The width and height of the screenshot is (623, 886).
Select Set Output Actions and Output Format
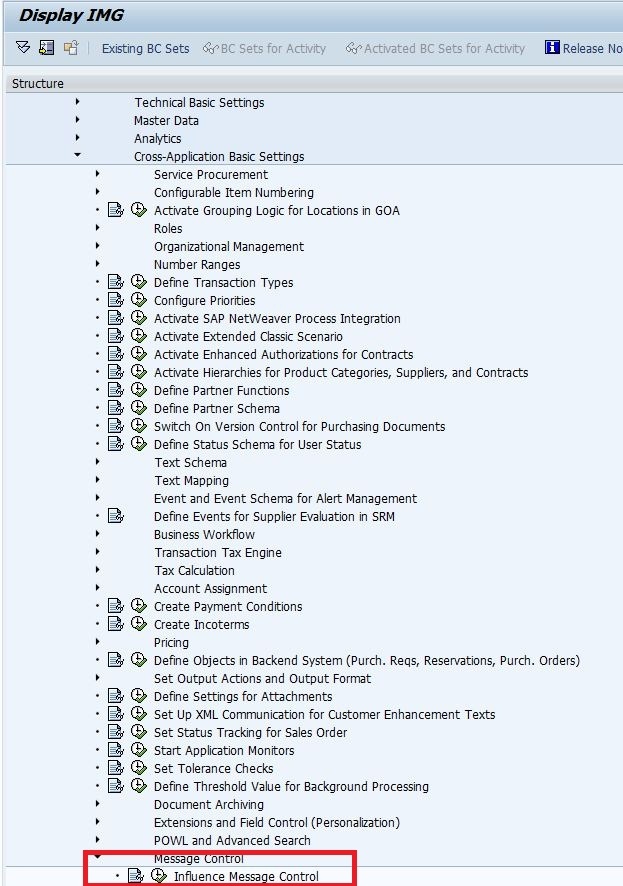click(x=263, y=678)
